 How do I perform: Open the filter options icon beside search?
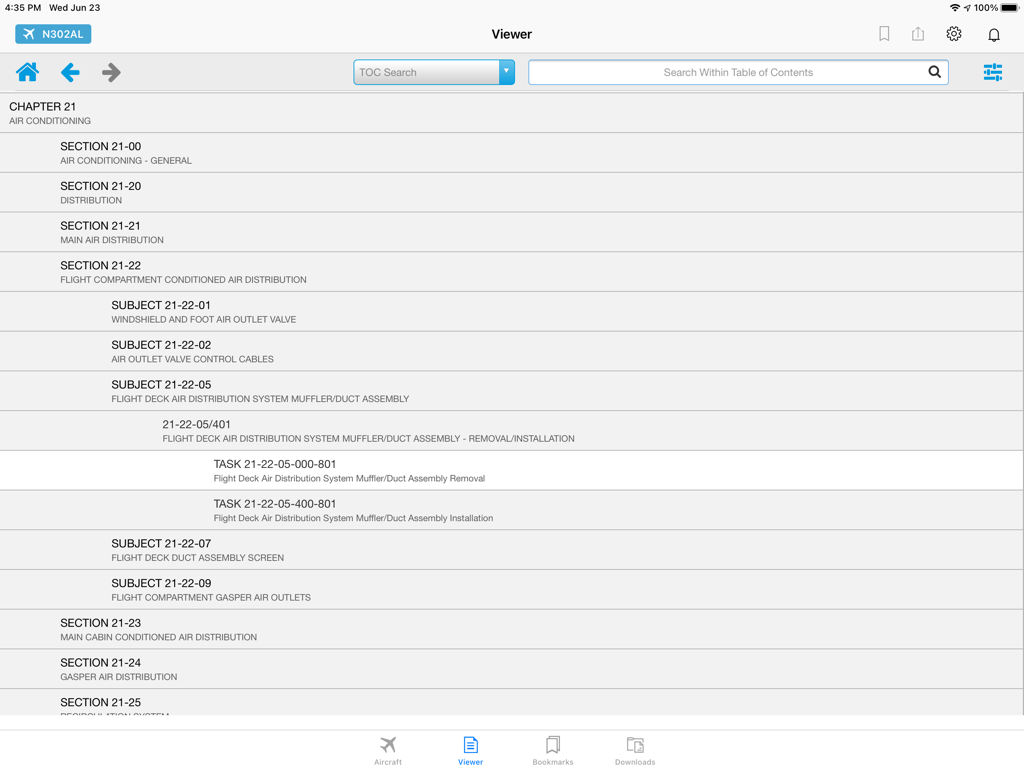(x=991, y=72)
